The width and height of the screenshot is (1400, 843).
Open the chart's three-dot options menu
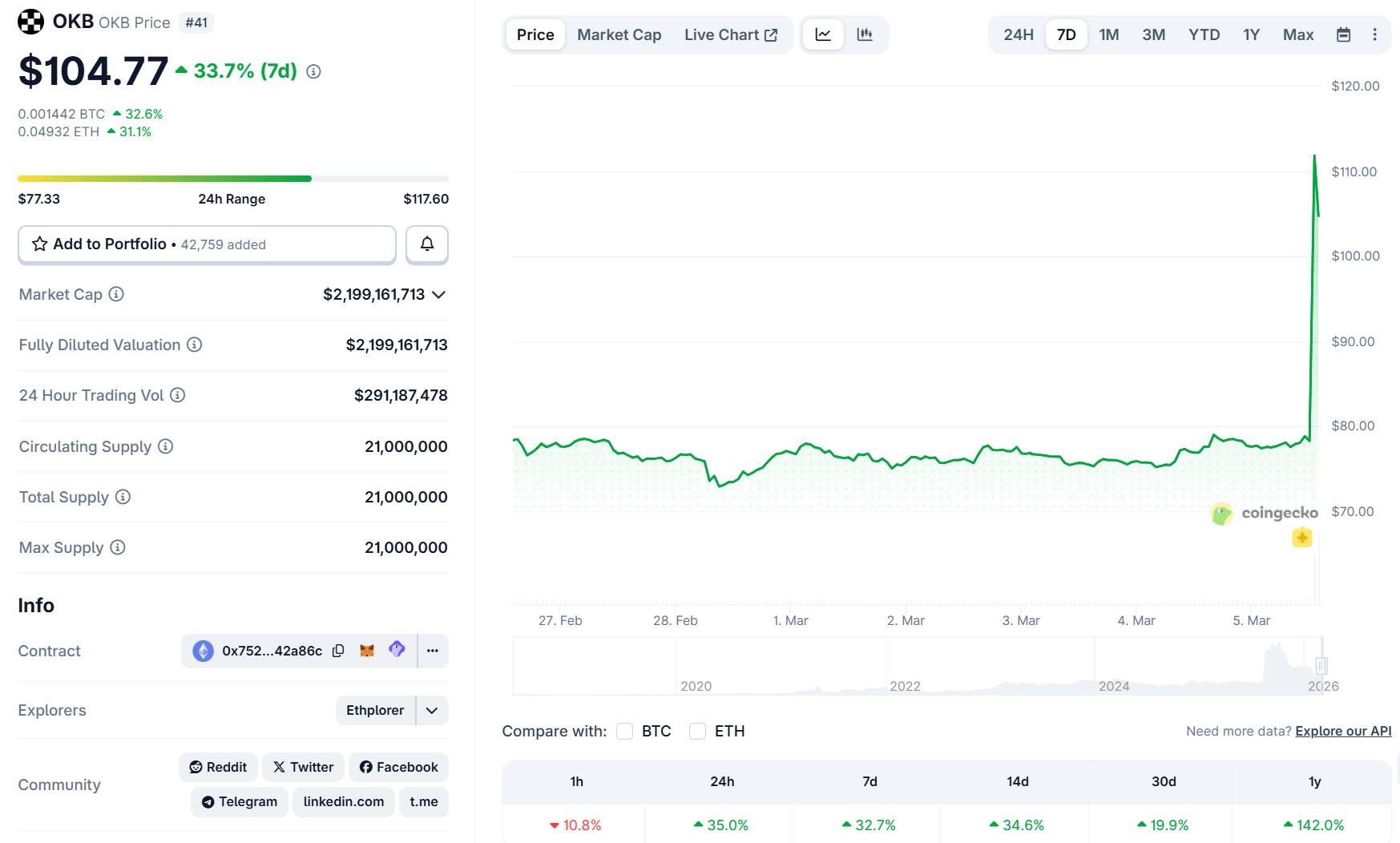click(x=1374, y=34)
